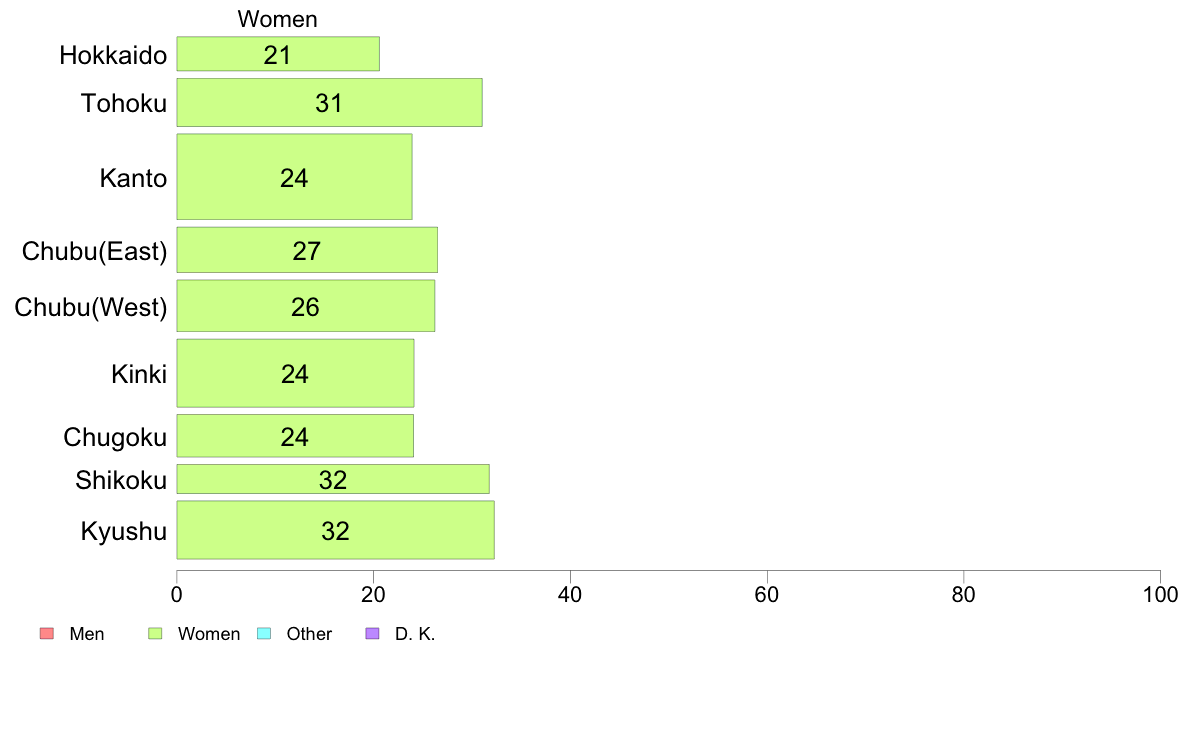Click the Chubu(West) bar showing 26
This screenshot has width=1188, height=736.
[x=306, y=305]
